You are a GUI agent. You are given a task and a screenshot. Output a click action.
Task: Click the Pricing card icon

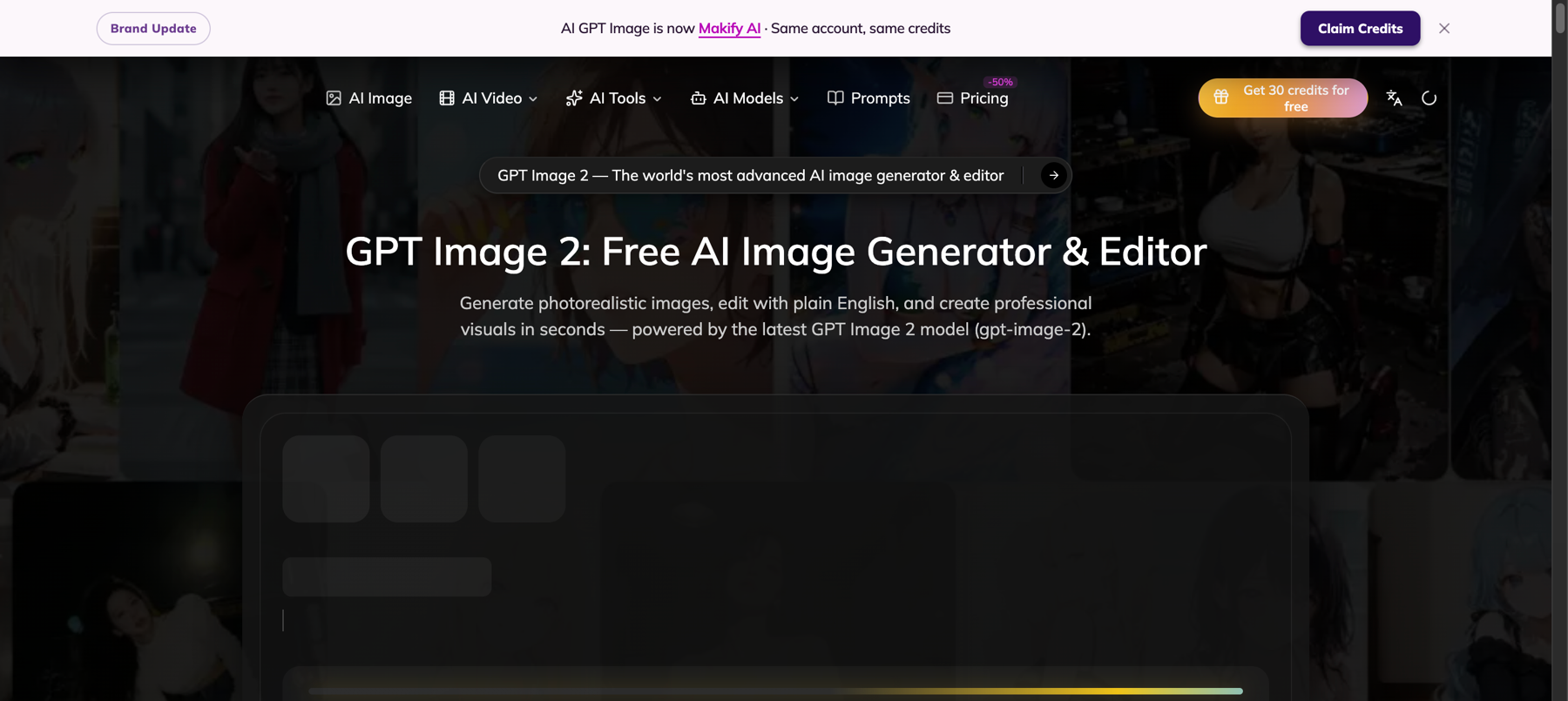pos(945,98)
